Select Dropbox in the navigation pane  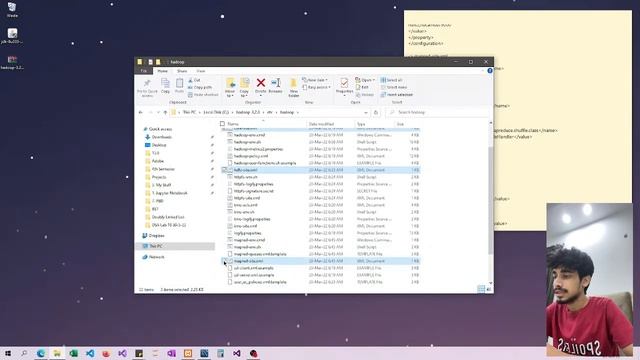(x=156, y=236)
